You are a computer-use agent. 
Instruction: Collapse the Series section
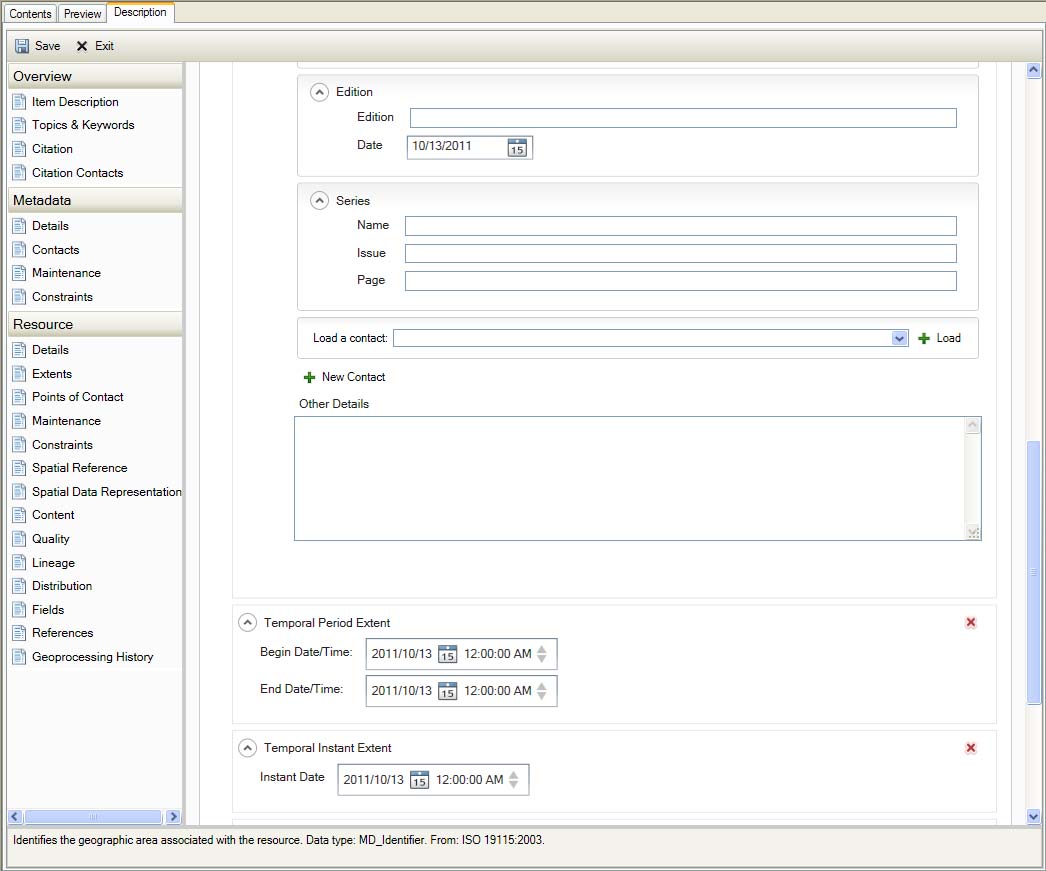[x=319, y=201]
